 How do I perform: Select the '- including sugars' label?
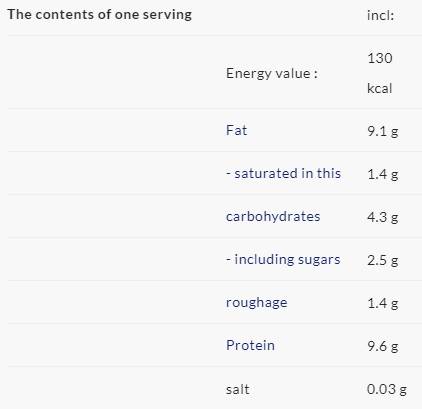click(x=283, y=260)
